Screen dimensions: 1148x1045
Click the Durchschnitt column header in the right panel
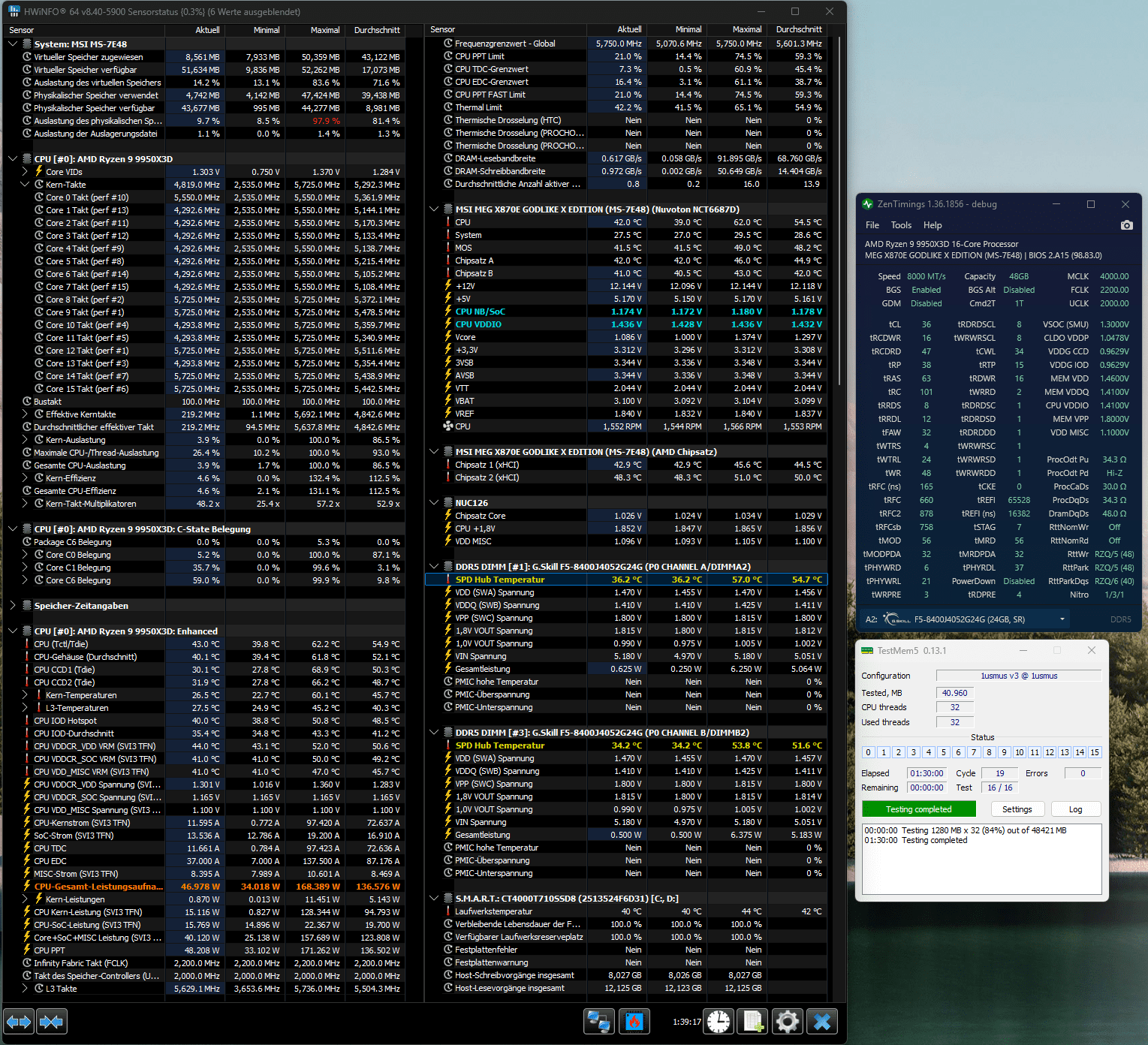[x=797, y=29]
